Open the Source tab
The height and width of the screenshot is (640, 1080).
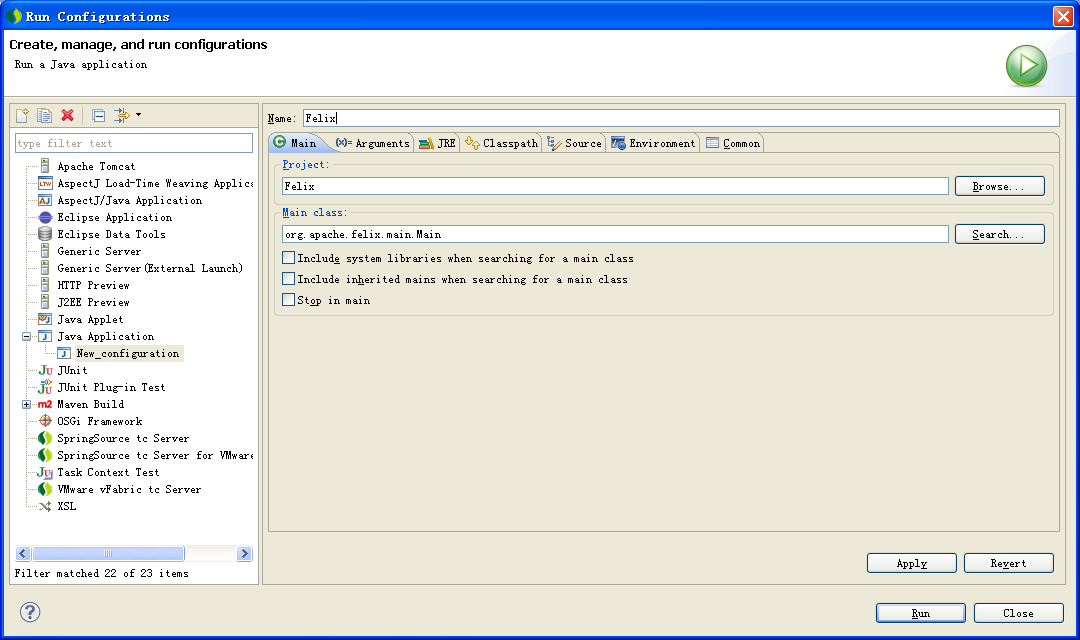[x=574, y=143]
